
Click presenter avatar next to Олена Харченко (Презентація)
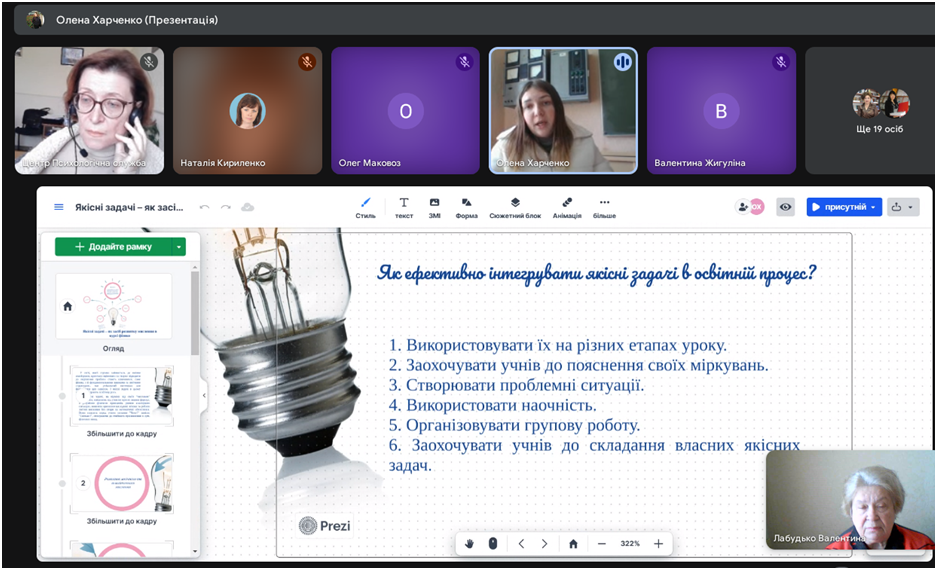[x=36, y=20]
